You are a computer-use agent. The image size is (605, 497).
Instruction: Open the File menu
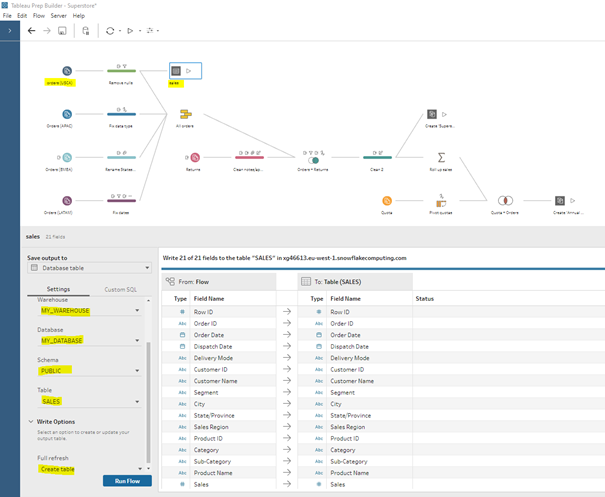(7, 16)
